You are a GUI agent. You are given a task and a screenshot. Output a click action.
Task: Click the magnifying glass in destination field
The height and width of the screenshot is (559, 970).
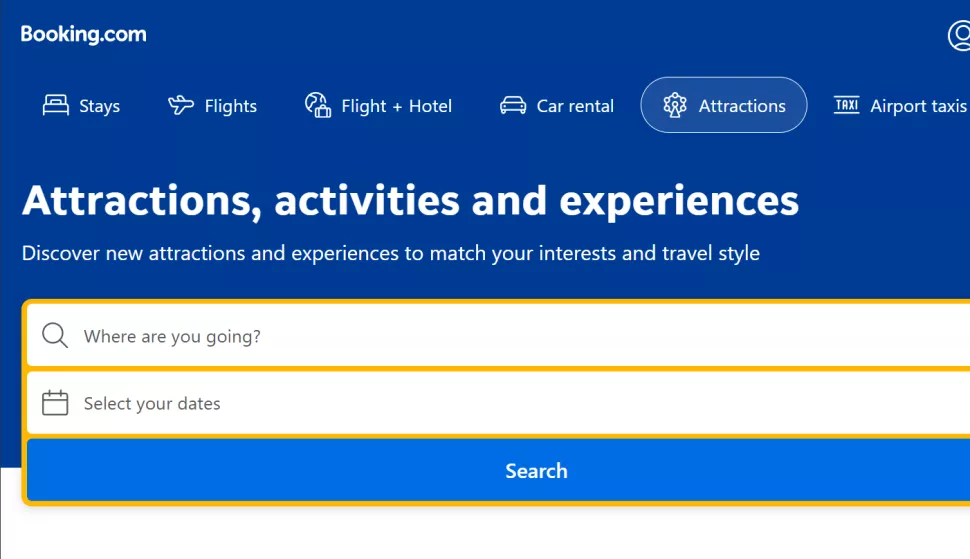tap(55, 336)
